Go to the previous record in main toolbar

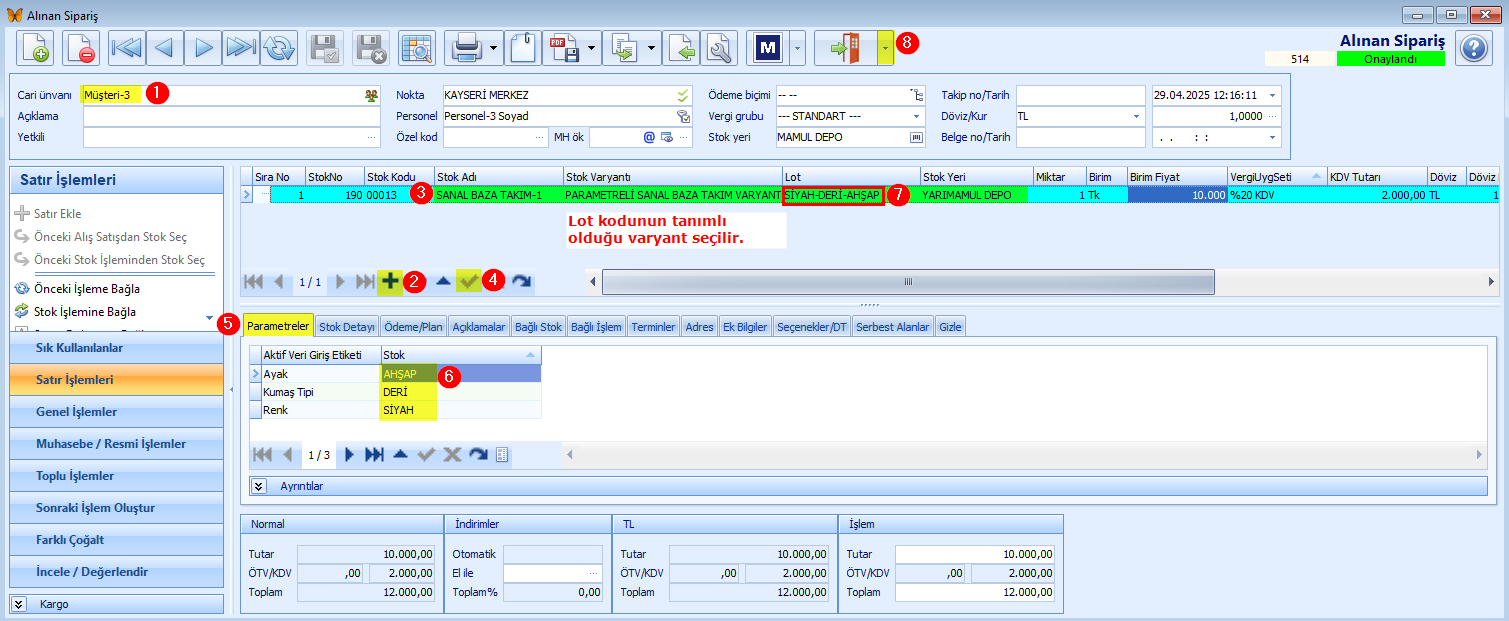165,48
